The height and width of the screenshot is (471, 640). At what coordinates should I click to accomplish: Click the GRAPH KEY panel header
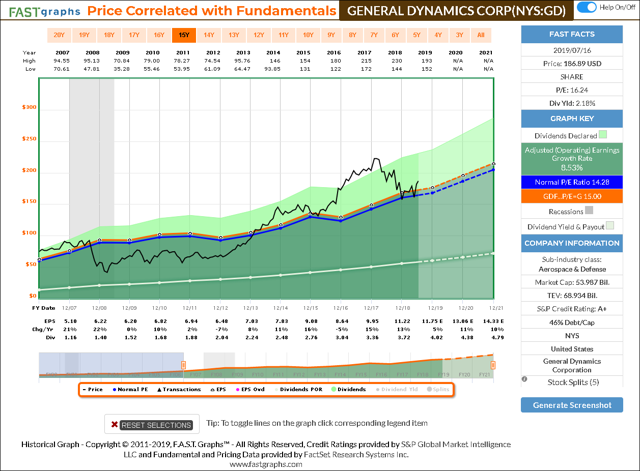[572, 119]
